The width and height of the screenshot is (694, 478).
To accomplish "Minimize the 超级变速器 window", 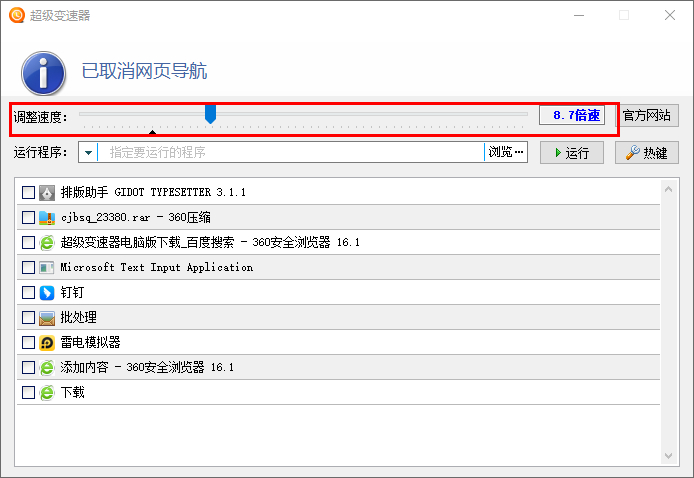I will pos(579,15).
